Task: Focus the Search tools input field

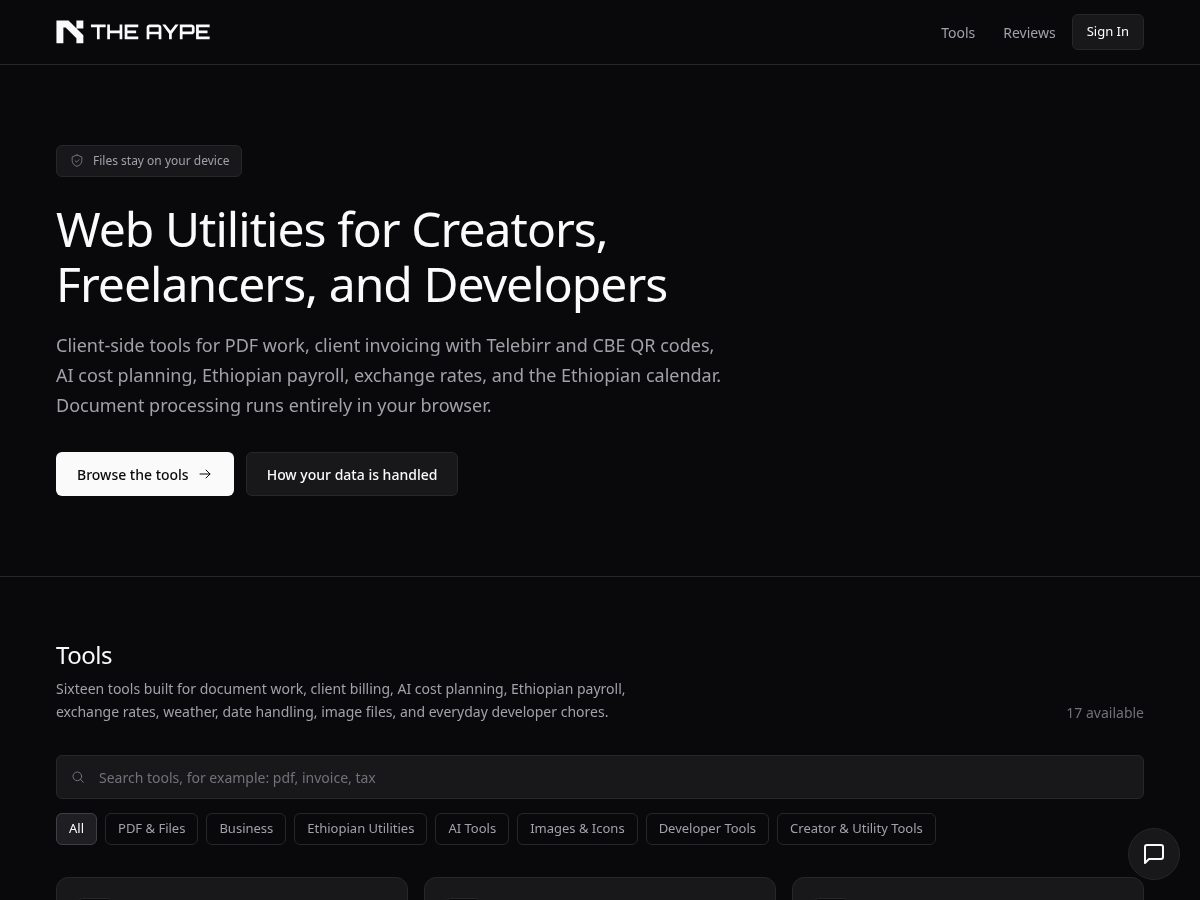Action: tap(600, 777)
